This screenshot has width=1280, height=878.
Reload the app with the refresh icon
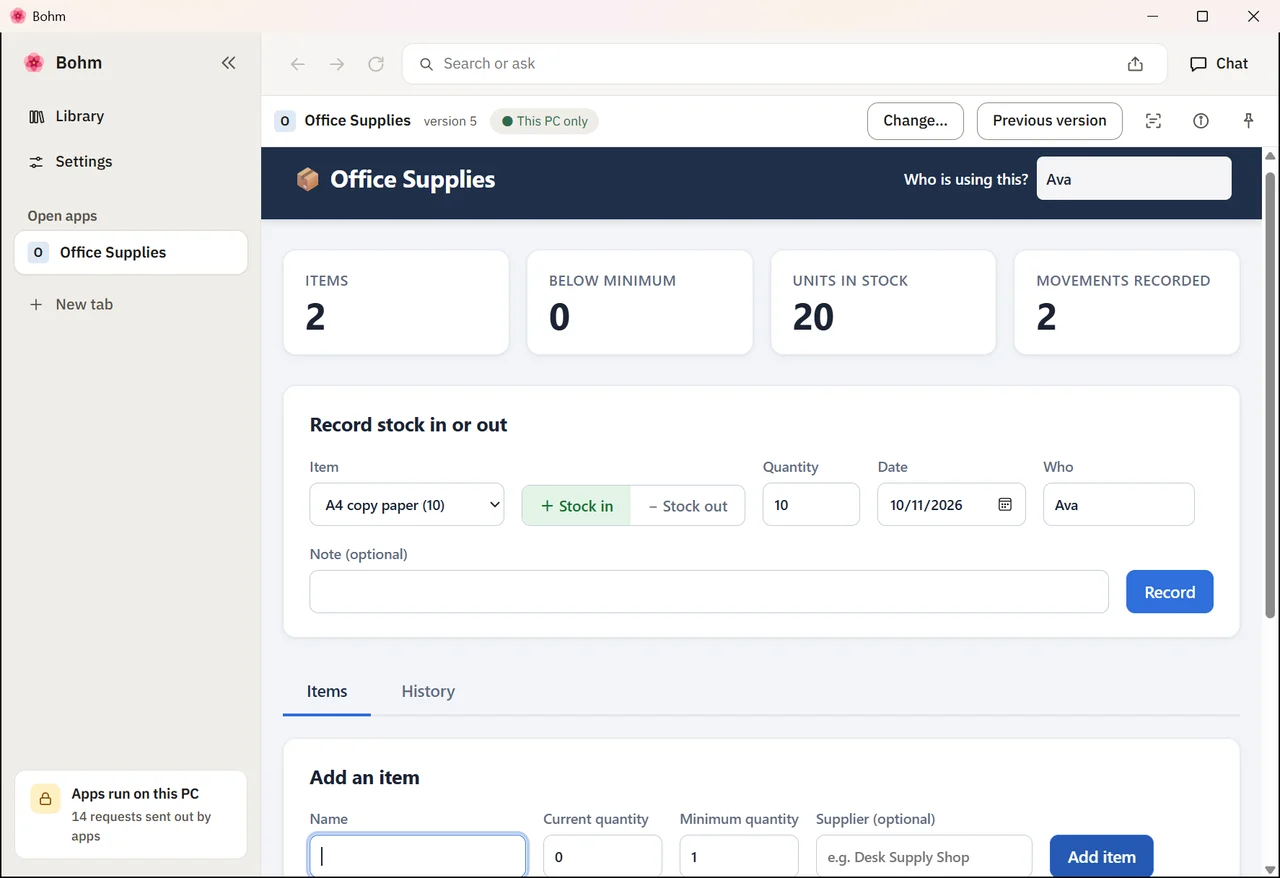click(x=376, y=64)
